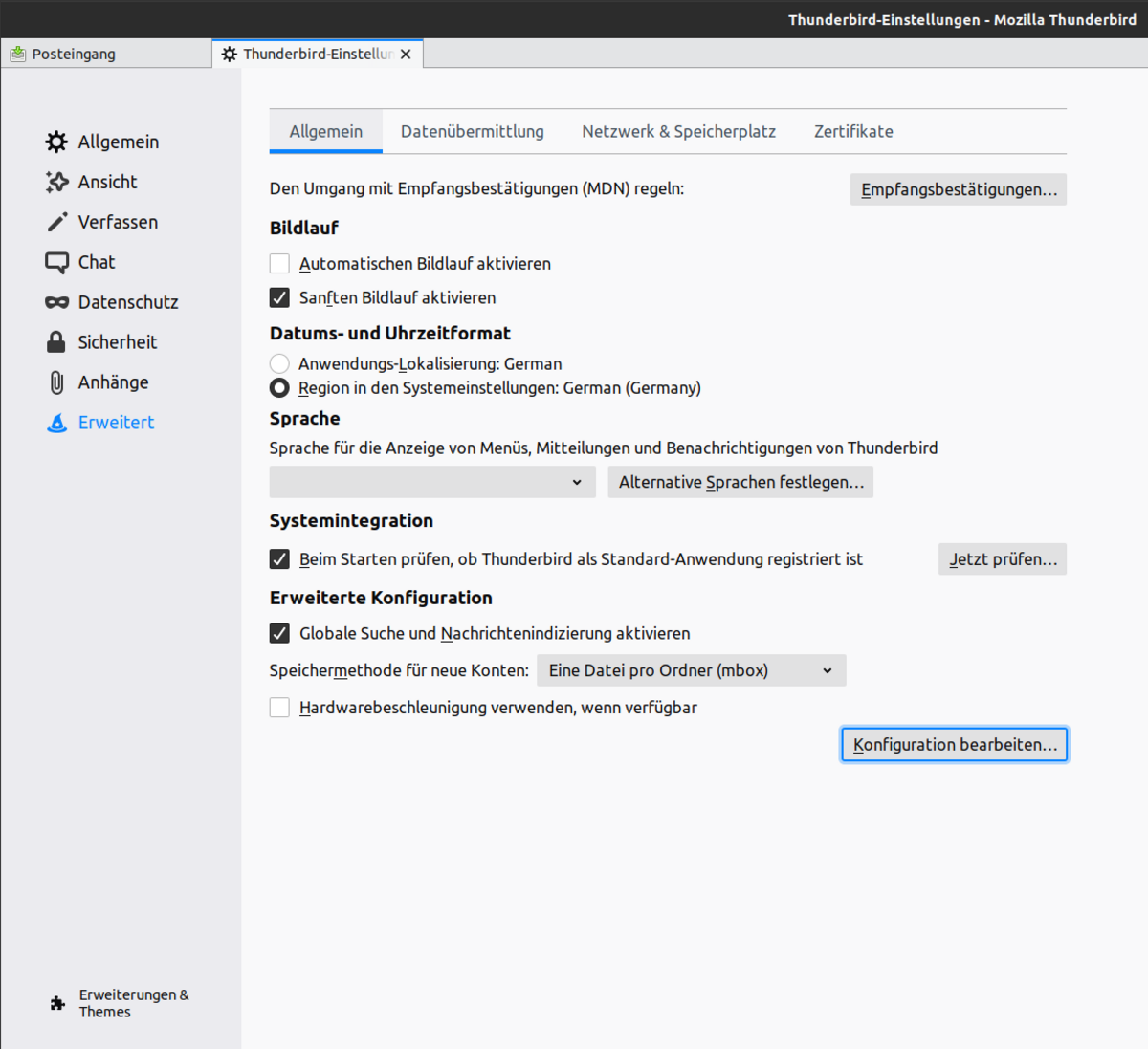Viewport: 1148px width, 1049px height.
Task: Select the Verfassen pencil icon
Action: tap(56, 222)
